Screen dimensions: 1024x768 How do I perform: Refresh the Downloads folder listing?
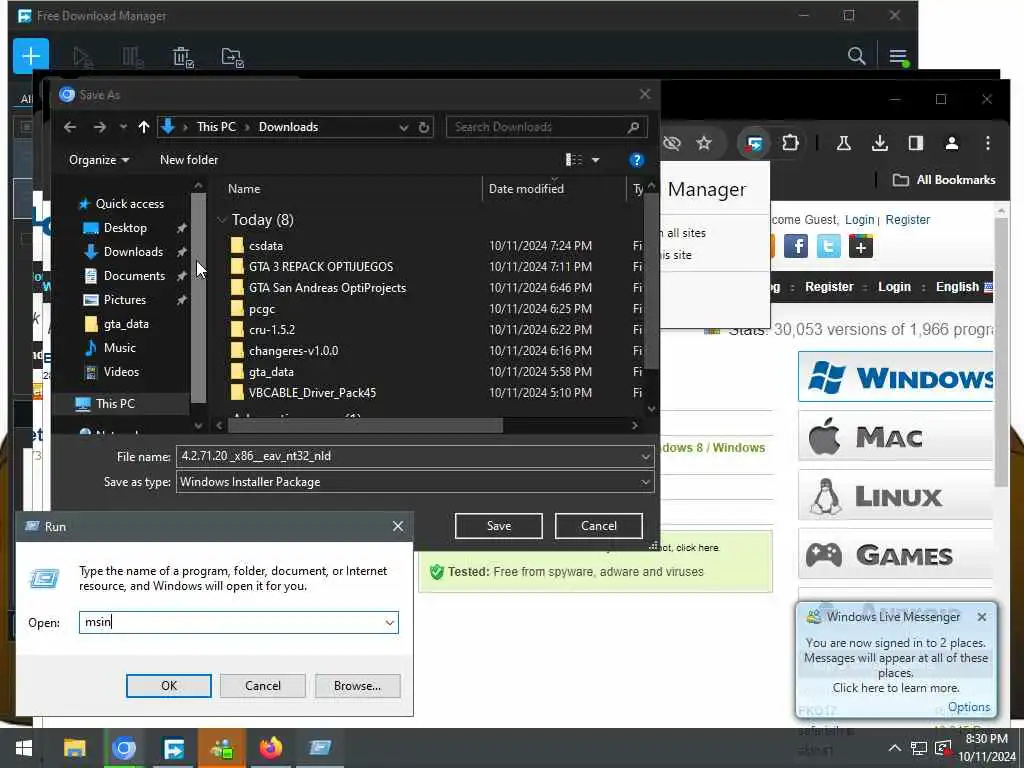tap(424, 127)
